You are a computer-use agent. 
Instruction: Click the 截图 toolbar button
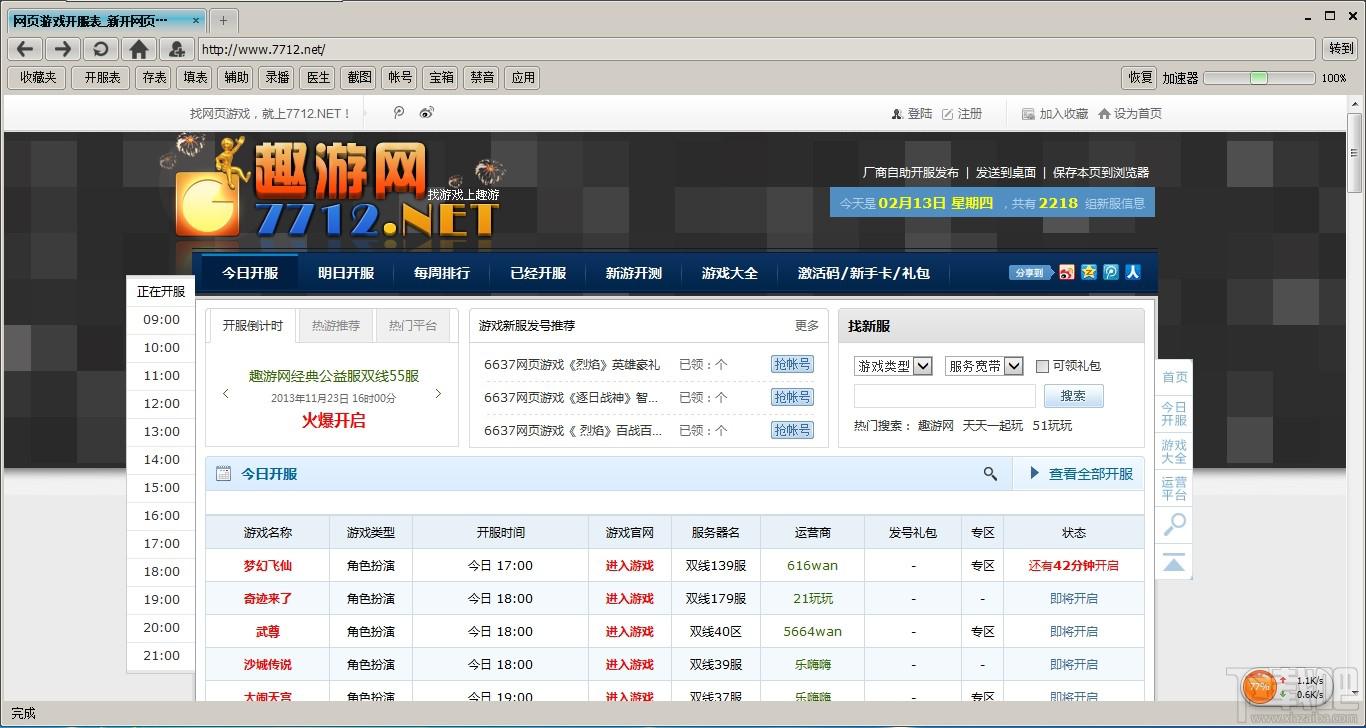pyautogui.click(x=359, y=77)
